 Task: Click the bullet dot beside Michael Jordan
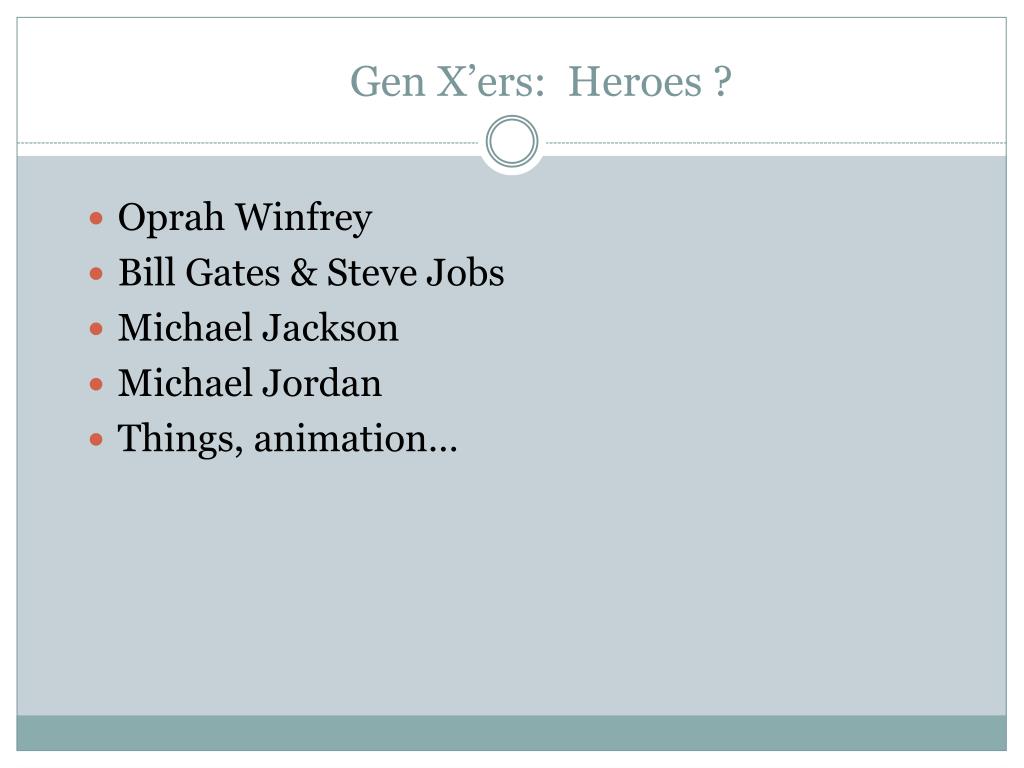[96, 383]
